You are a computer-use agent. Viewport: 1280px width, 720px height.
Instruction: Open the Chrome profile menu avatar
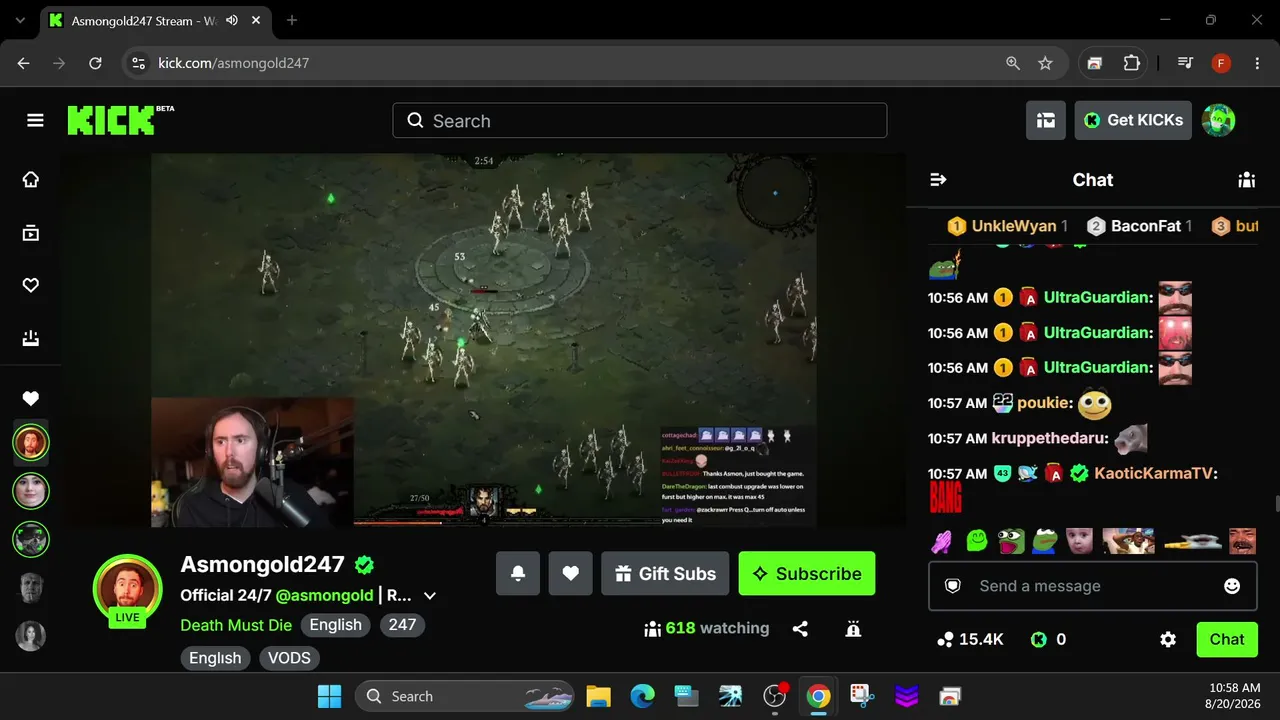click(x=1221, y=63)
